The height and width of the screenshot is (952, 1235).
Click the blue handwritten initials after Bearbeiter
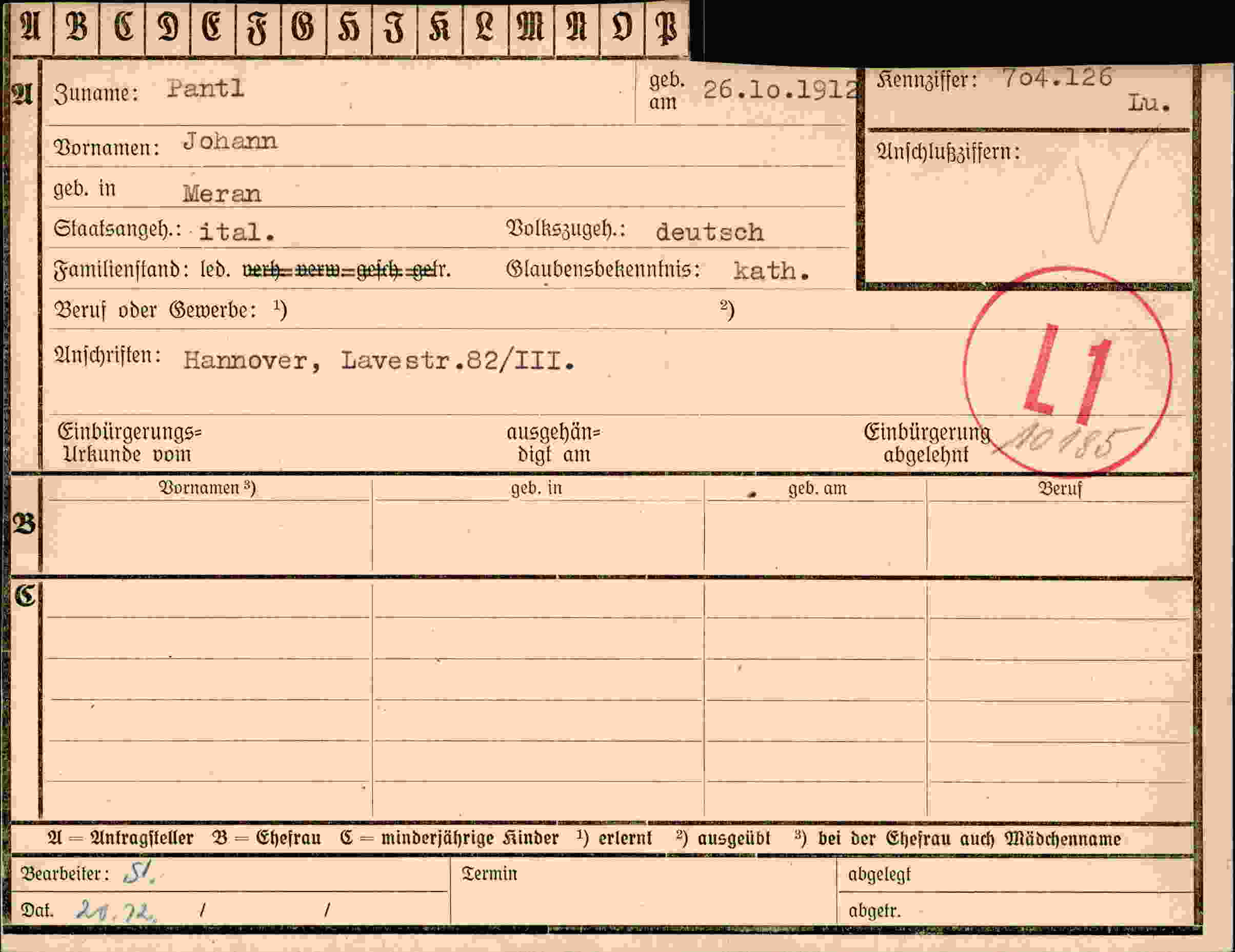[139, 874]
